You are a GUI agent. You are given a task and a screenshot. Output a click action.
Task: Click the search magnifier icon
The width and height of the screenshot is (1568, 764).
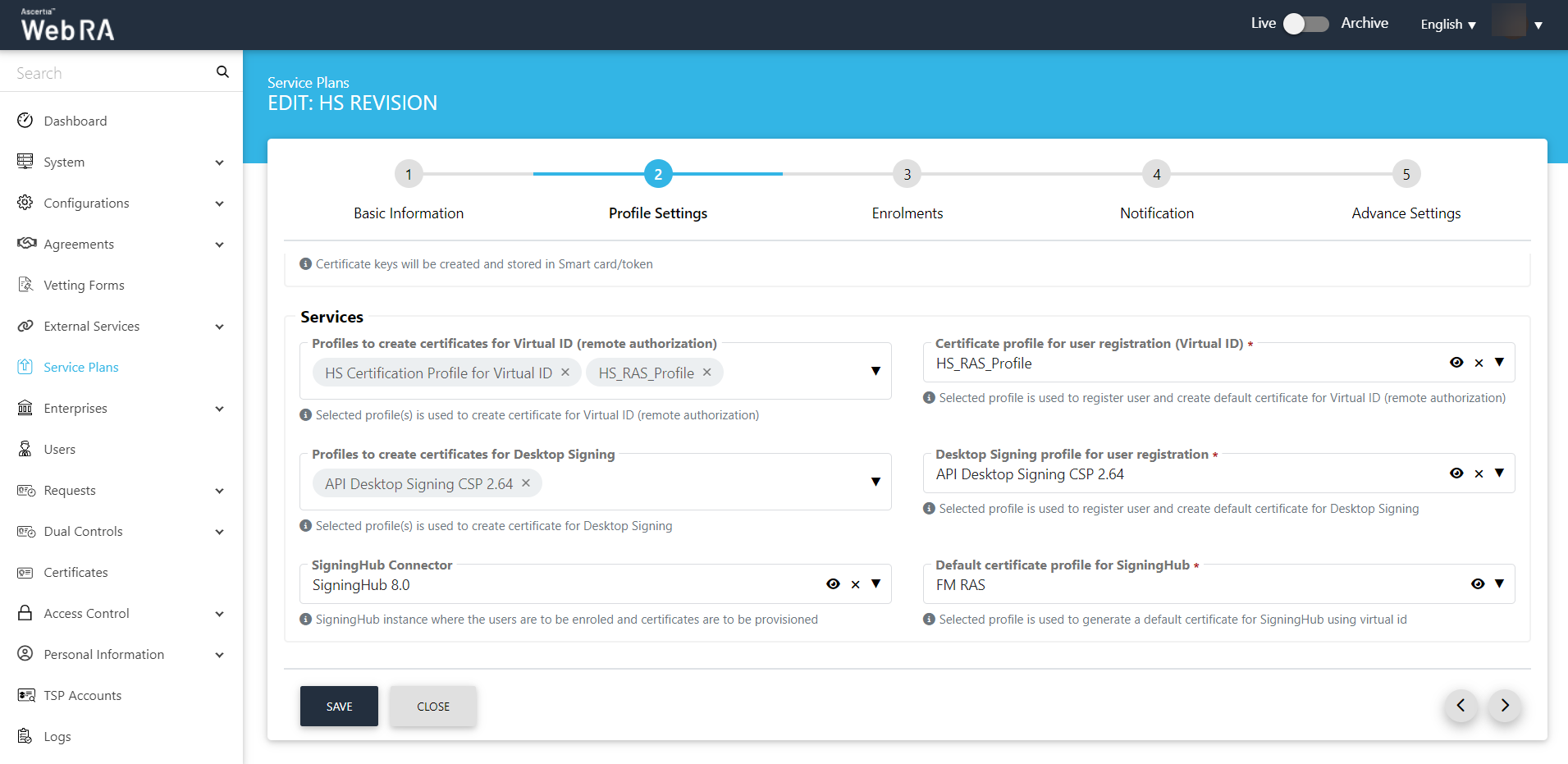222,72
